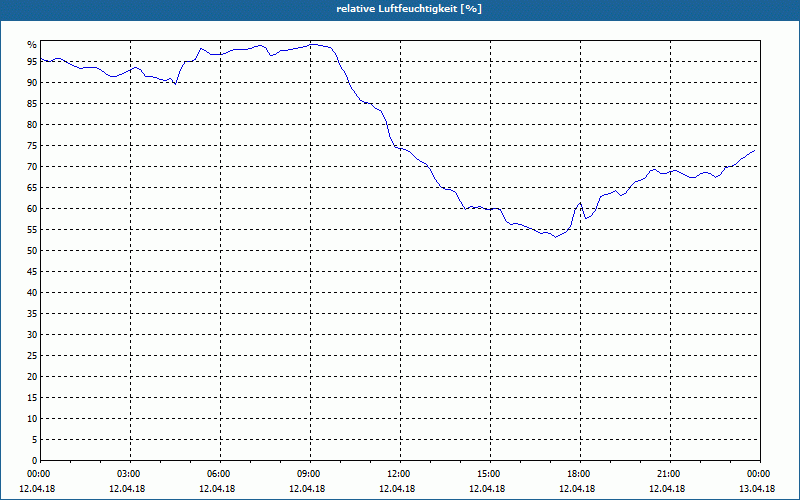
Task: Click the y-axis value 65
Action: click(x=32, y=188)
